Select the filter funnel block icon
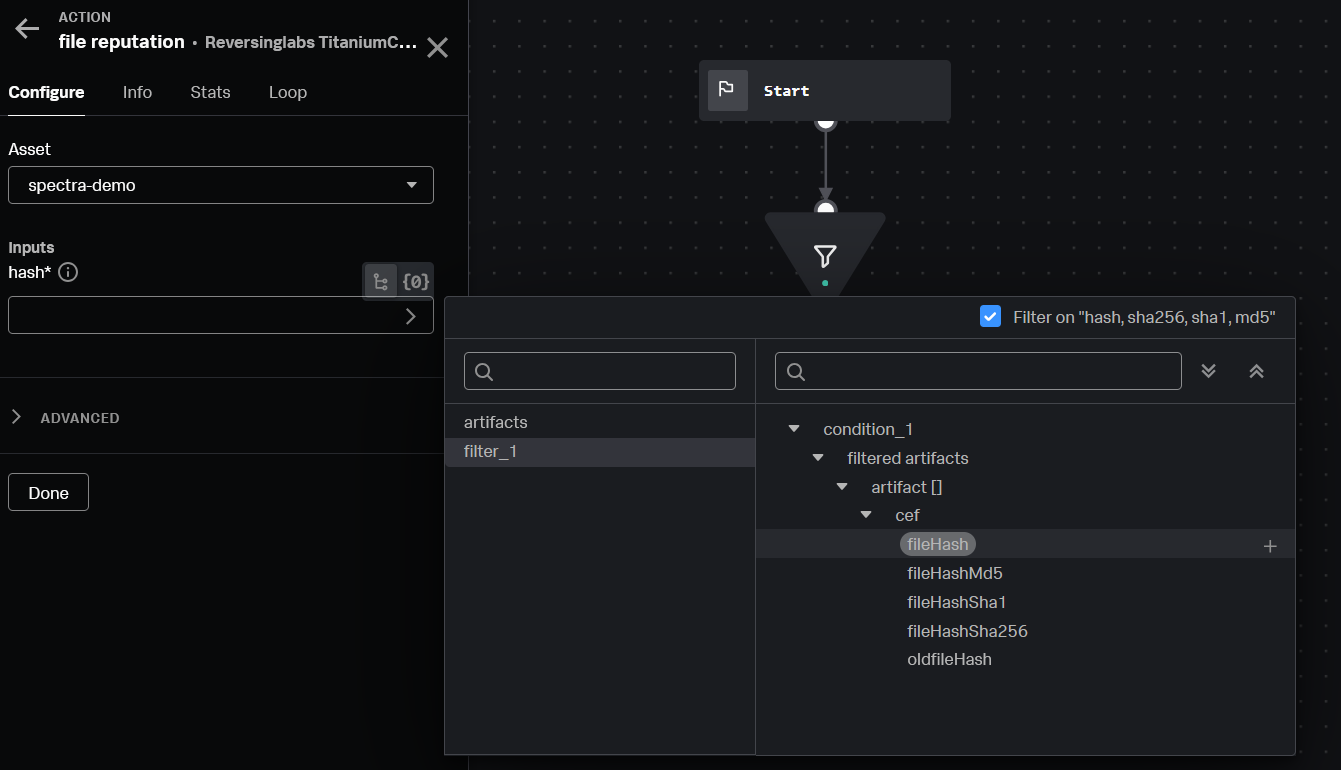 [x=825, y=257]
